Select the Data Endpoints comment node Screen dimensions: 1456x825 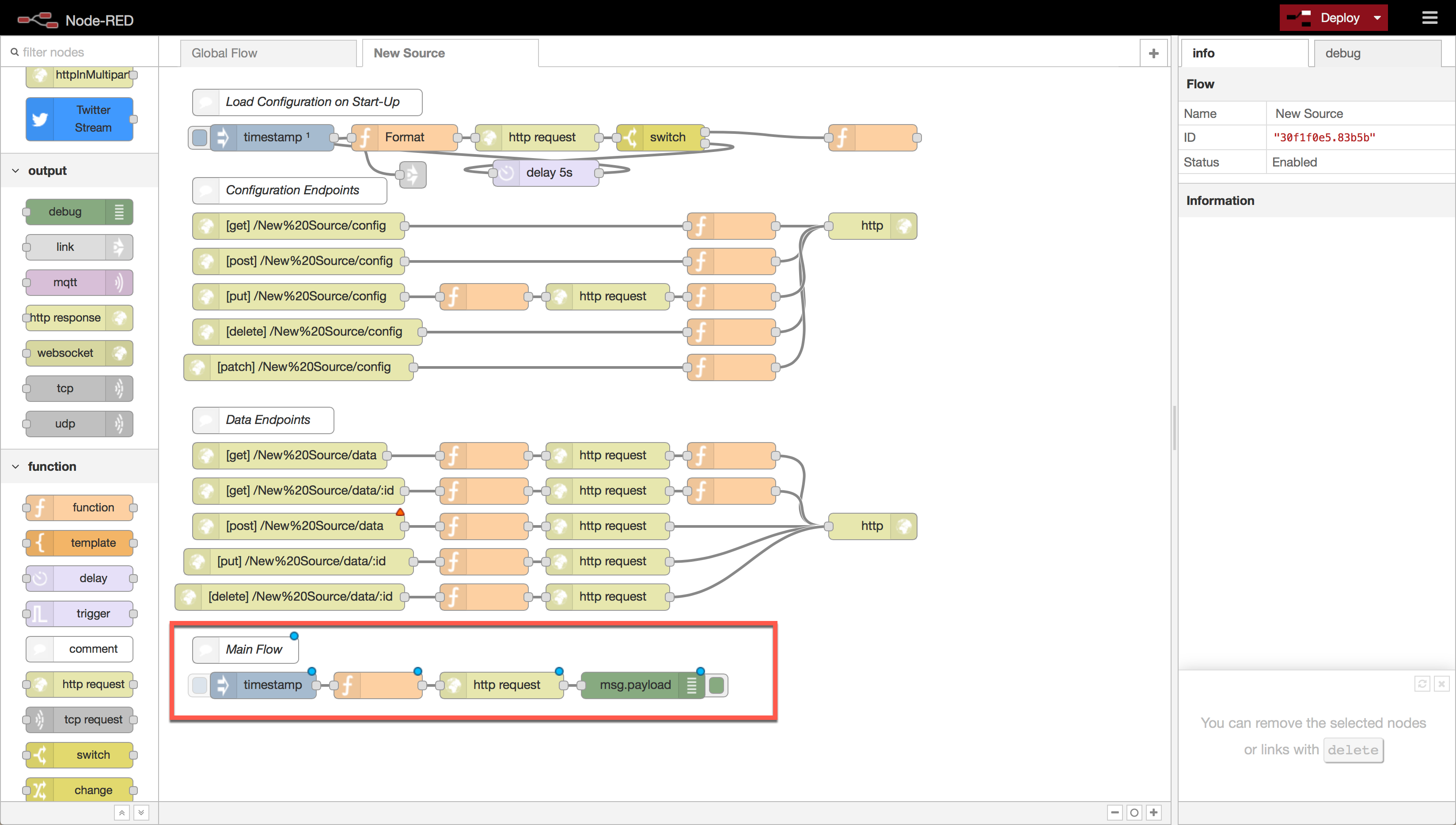[x=263, y=420]
